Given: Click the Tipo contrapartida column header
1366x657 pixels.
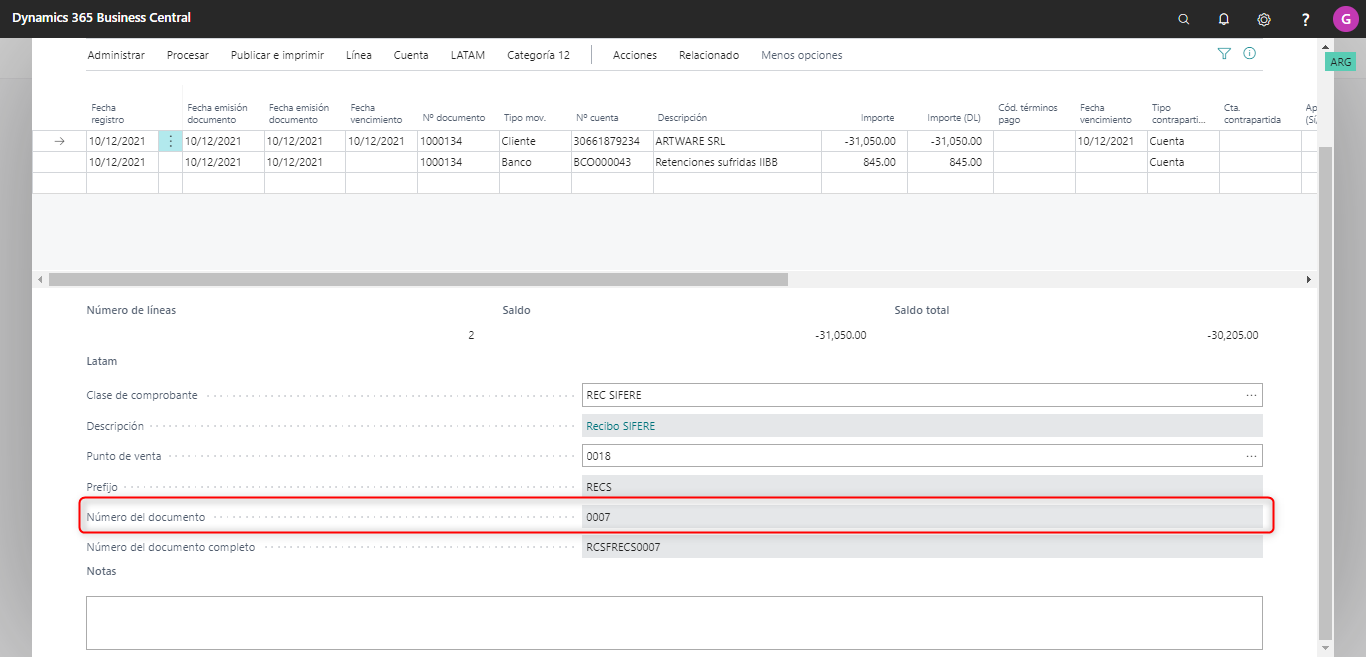Looking at the screenshot, I should pyautogui.click(x=1179, y=113).
